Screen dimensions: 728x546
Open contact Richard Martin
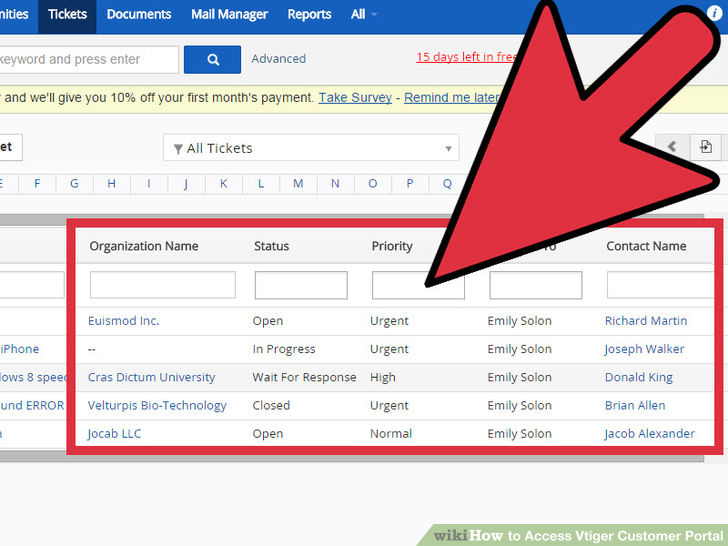pyautogui.click(x=646, y=321)
